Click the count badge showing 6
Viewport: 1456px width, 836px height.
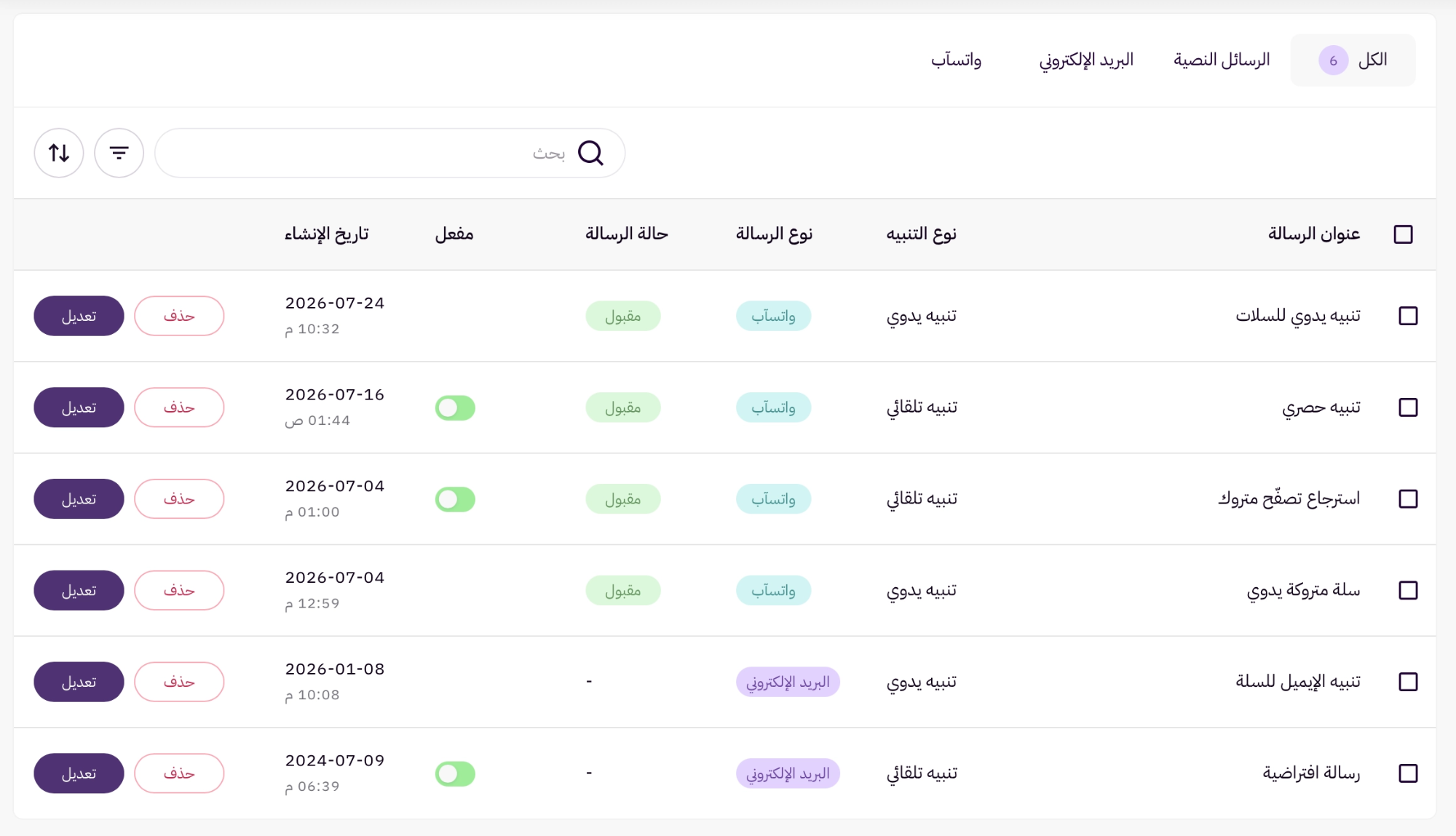click(x=1333, y=60)
